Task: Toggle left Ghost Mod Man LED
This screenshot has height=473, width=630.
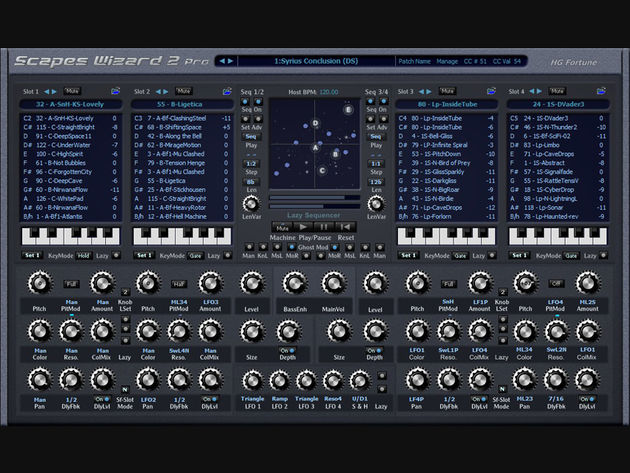Action: [249, 247]
